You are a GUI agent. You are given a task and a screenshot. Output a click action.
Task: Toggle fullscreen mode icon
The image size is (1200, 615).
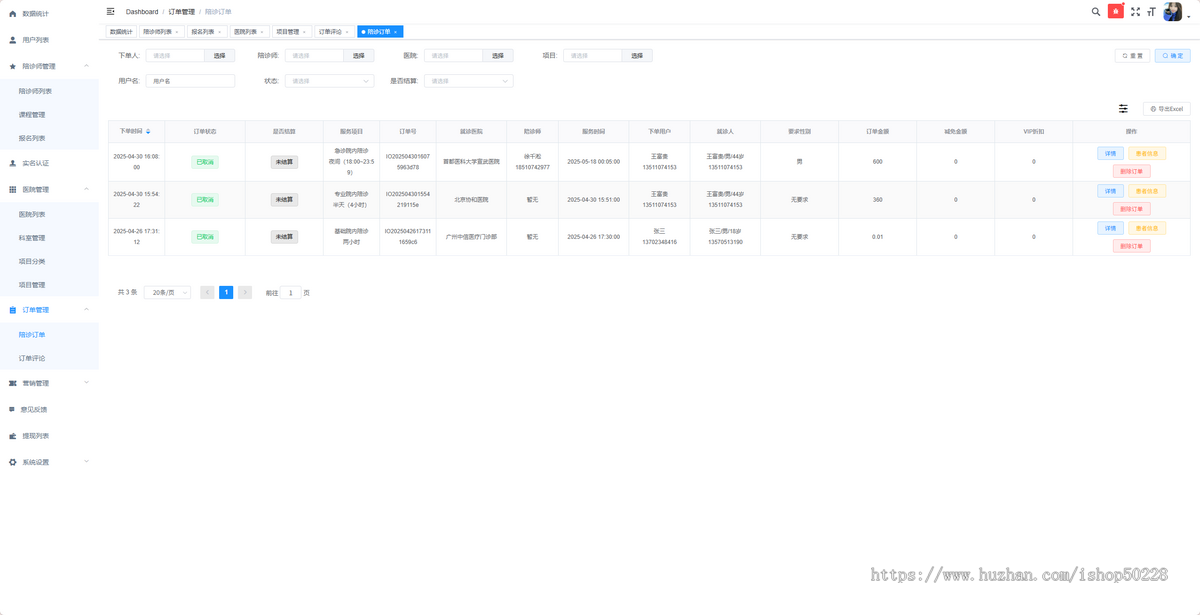point(1135,12)
